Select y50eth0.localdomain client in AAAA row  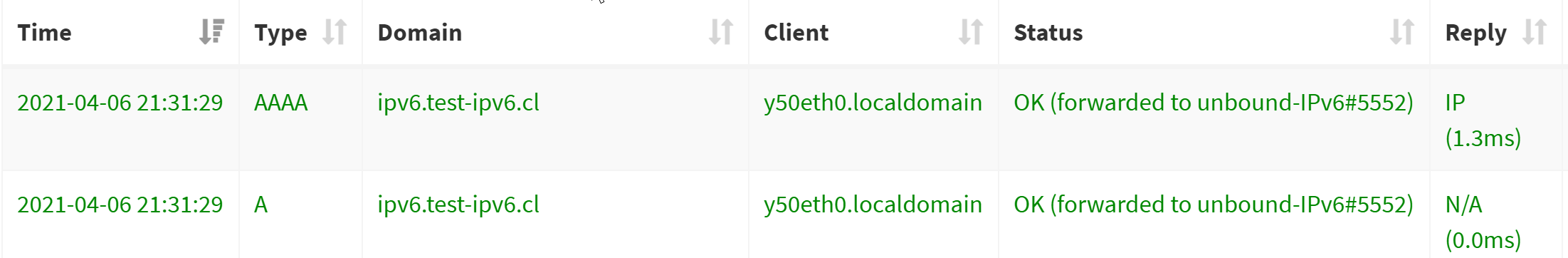tap(873, 103)
